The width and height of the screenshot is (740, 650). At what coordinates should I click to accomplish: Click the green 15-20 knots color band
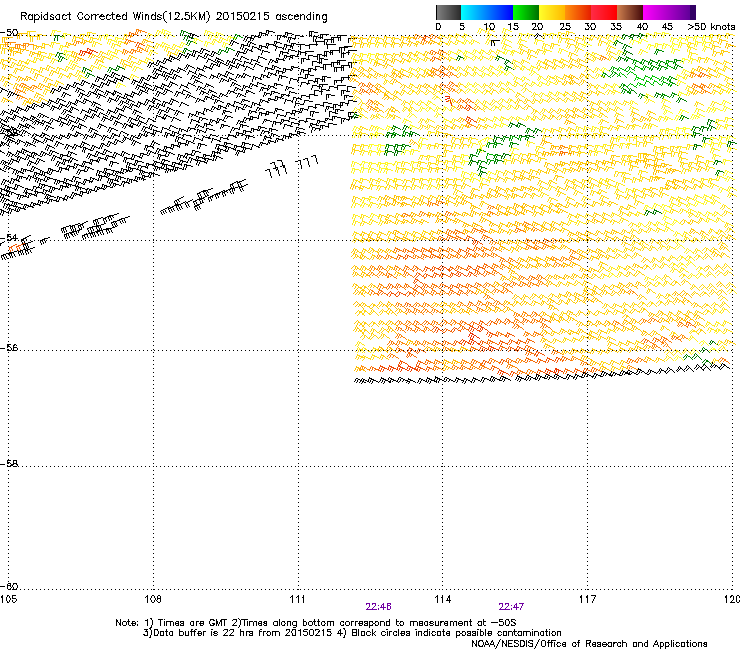tap(526, 12)
